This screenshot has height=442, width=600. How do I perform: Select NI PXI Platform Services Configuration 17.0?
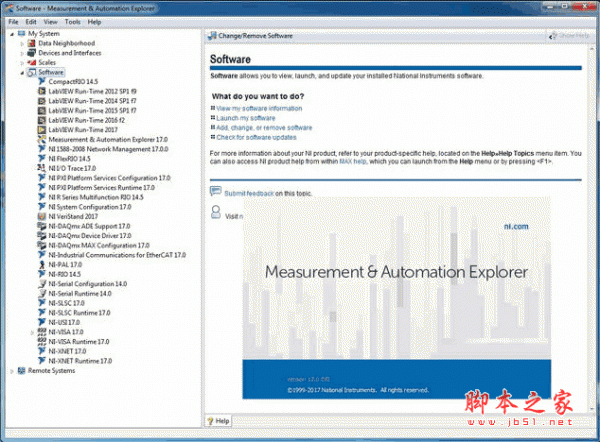109,178
